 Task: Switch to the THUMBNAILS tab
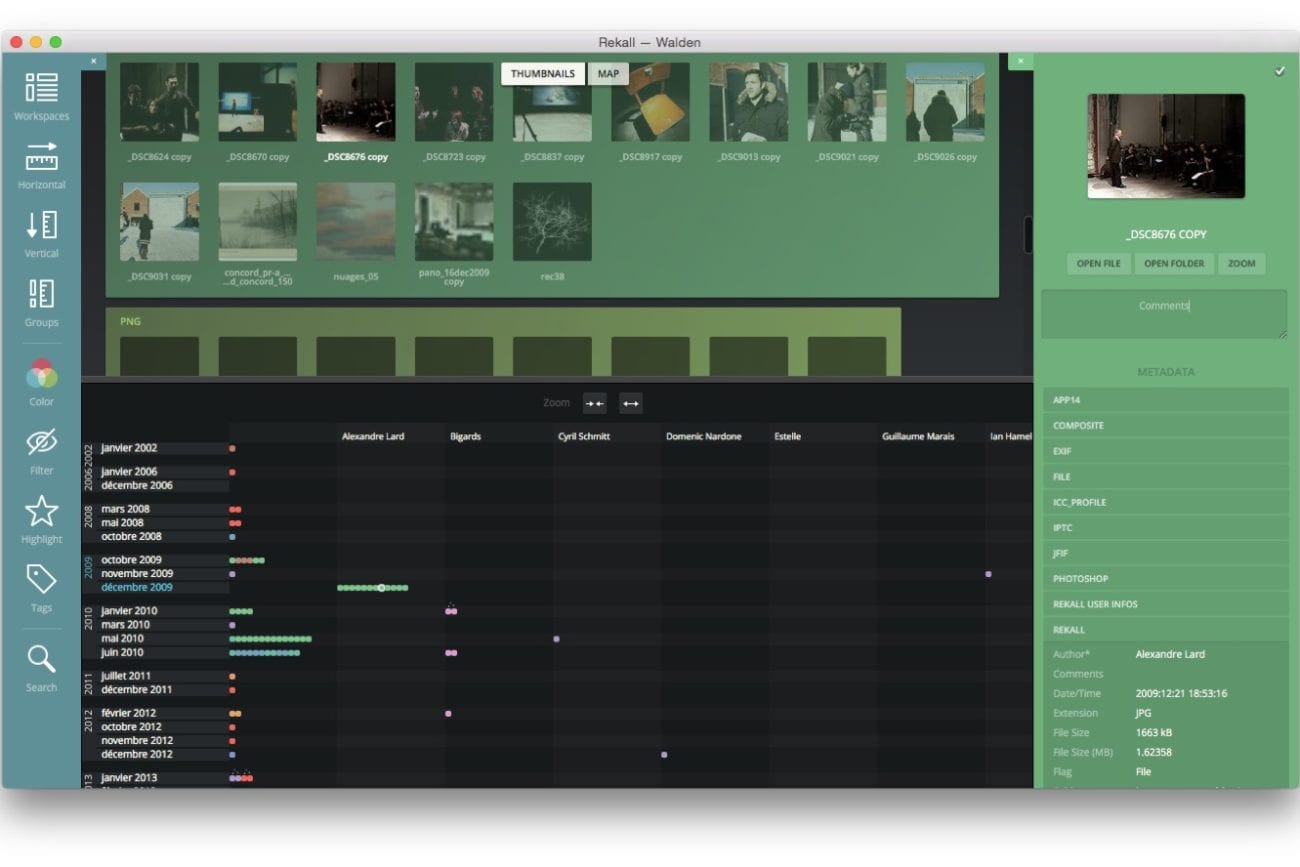(543, 74)
